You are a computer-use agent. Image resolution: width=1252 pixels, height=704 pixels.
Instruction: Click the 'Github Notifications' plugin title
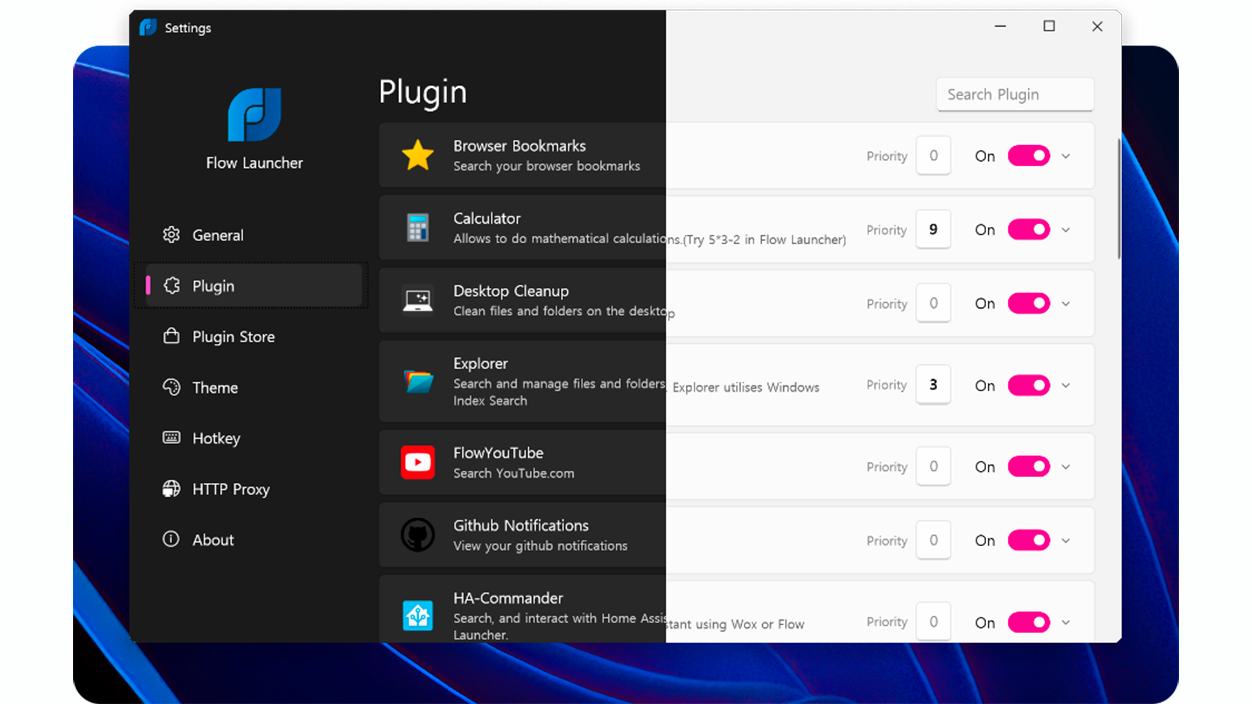coord(521,526)
